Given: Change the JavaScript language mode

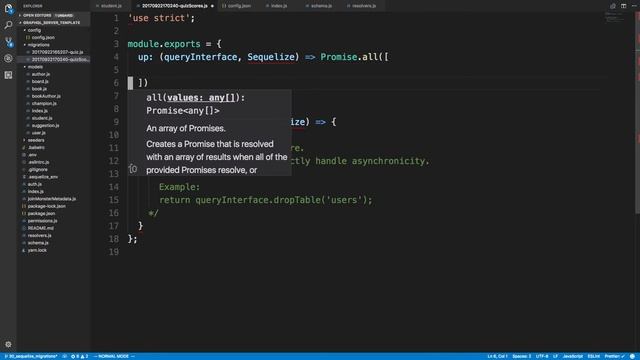Looking at the screenshot, I should (573, 356).
